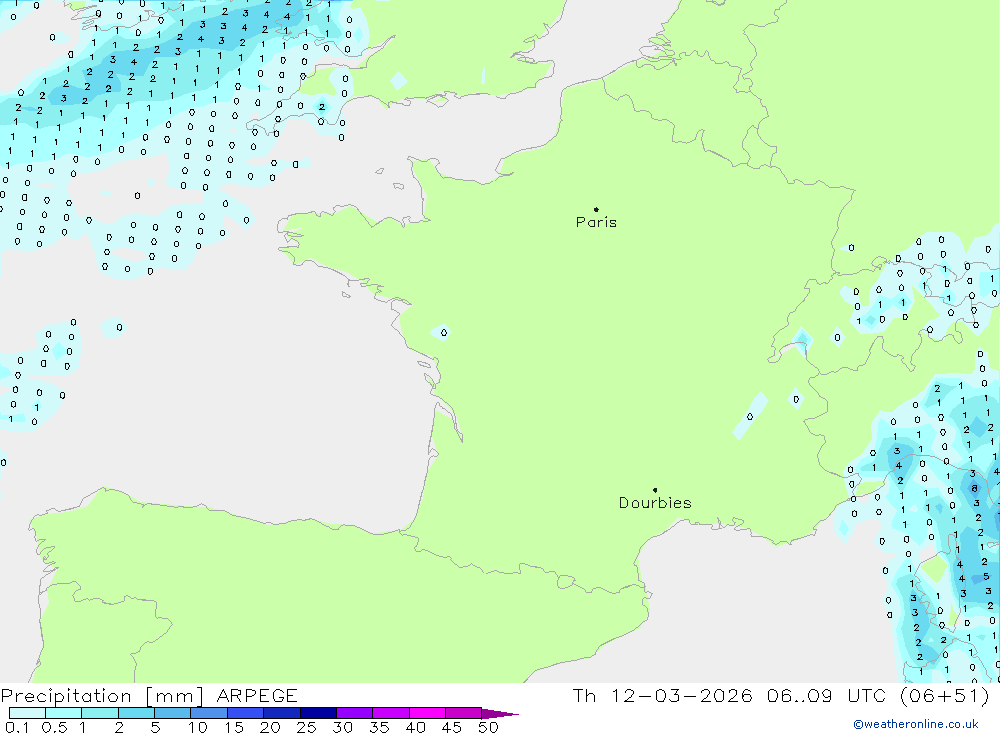
Task: Select the 0.5–1 mm legend color swatch
Action: click(64, 713)
